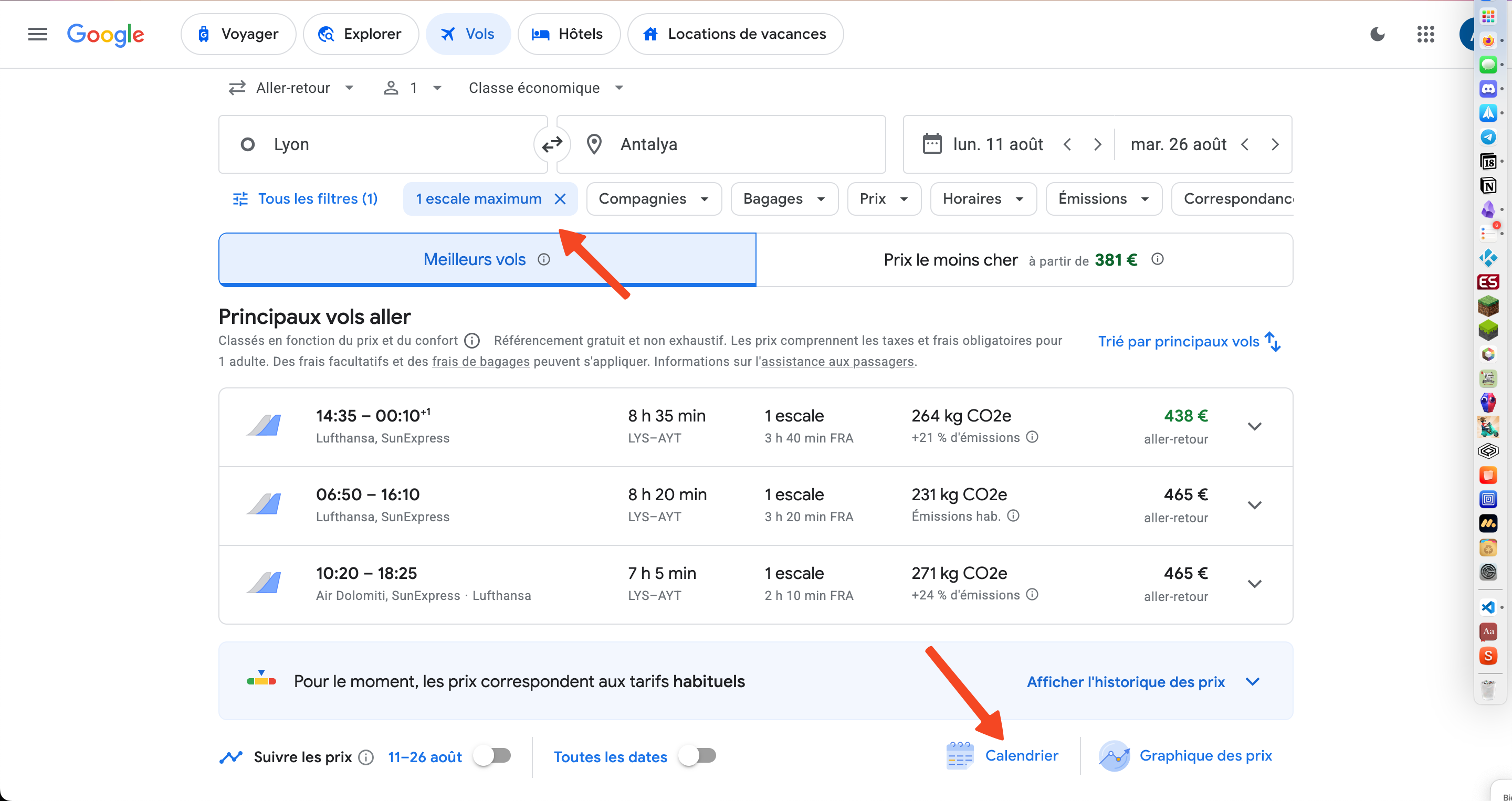Expand the 438 € Lufthansa flight details
Viewport: 1512px width, 801px height.
1254,427
